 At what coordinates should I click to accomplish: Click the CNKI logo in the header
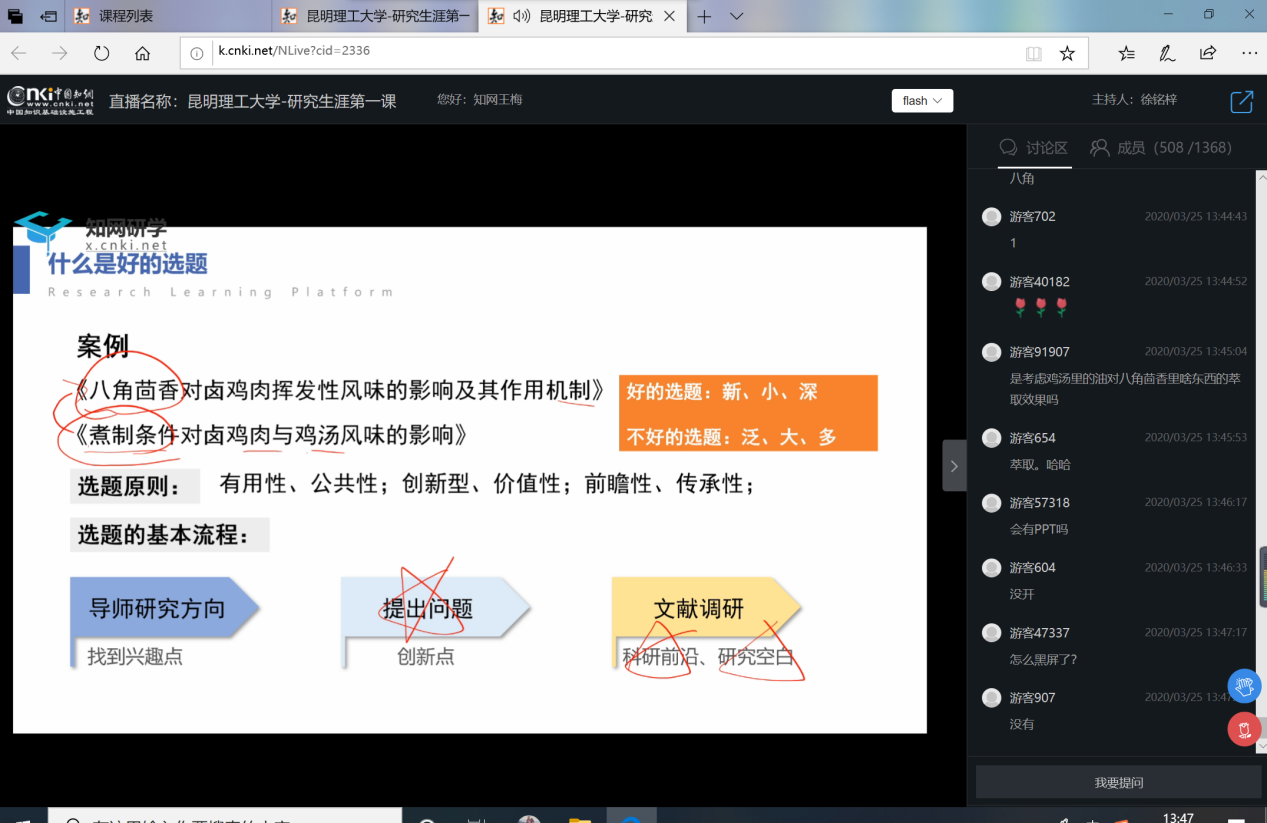pyautogui.click(x=50, y=100)
